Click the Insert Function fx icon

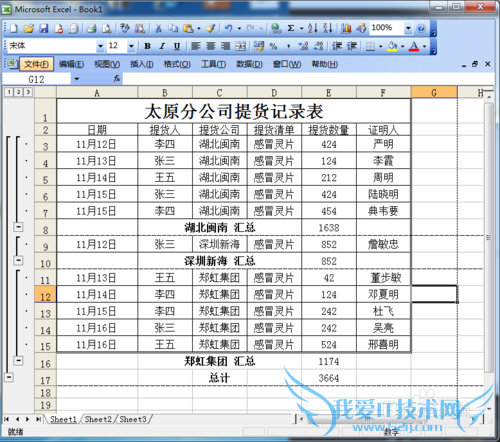pos(117,79)
